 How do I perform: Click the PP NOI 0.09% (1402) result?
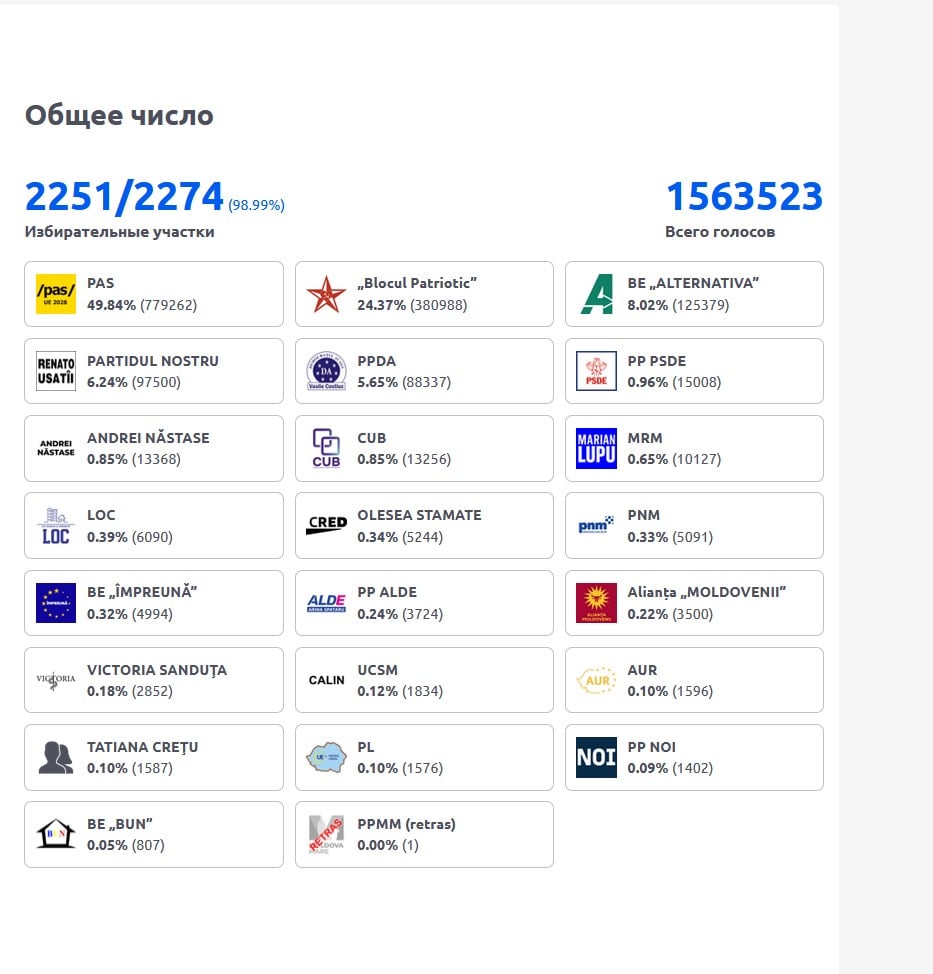point(670,768)
